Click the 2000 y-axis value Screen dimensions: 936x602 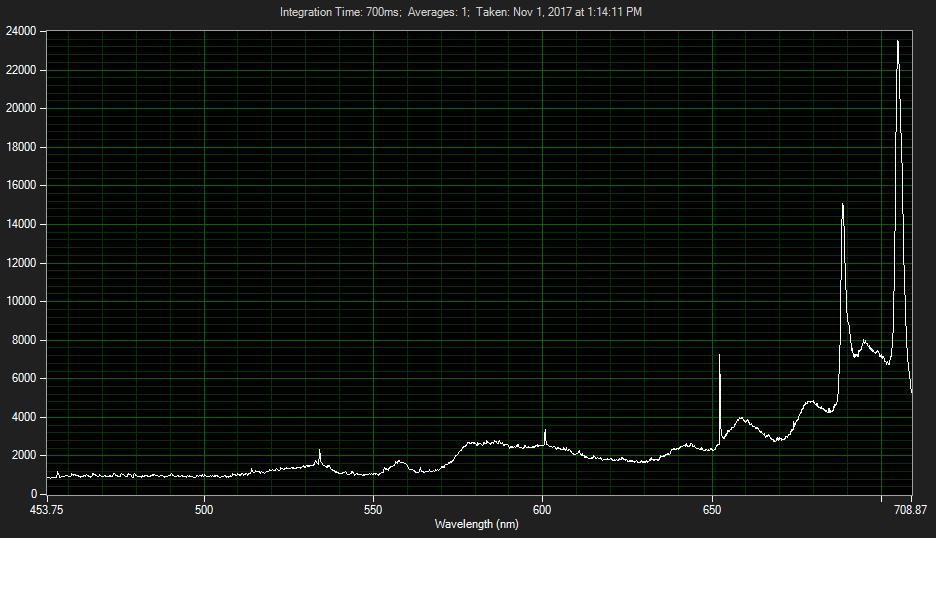pyautogui.click(x=24, y=455)
